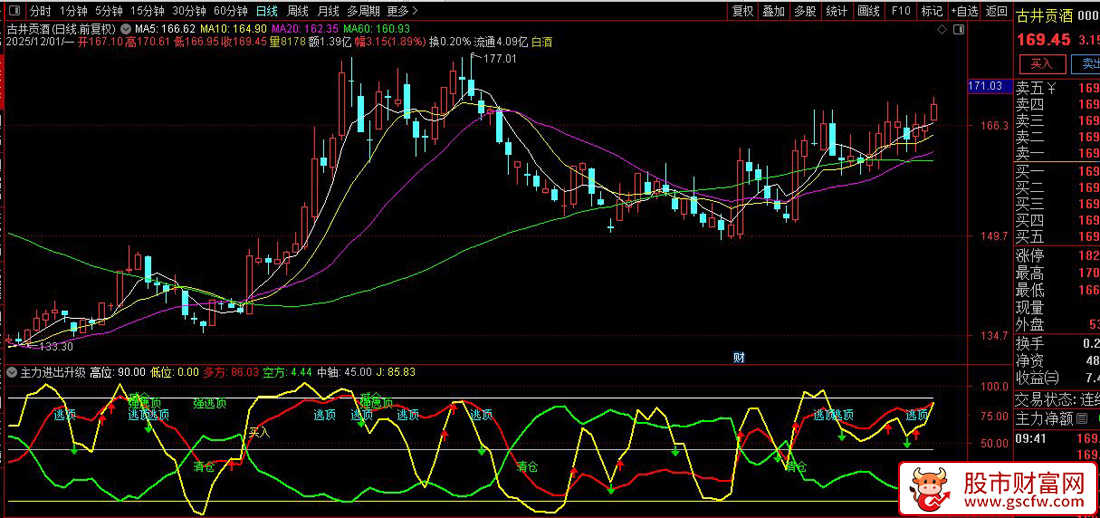
Task: Switch to the 周线 weekly tab
Action: pos(298,11)
